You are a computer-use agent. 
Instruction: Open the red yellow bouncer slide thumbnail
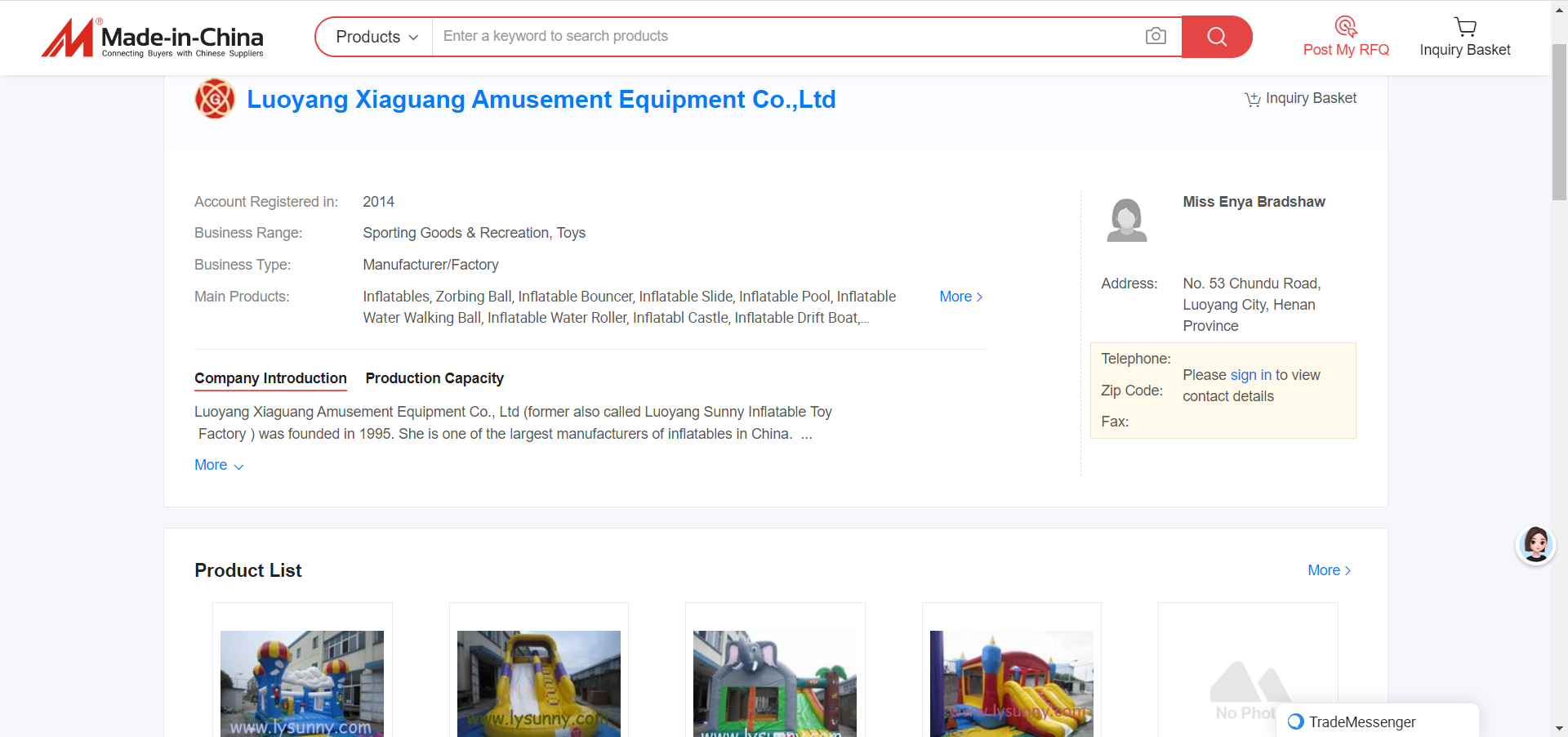point(1012,683)
